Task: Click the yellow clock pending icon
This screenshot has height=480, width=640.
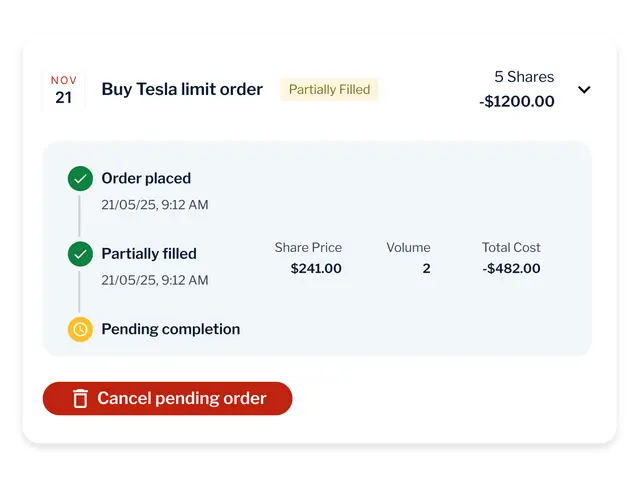Action: coord(80,329)
